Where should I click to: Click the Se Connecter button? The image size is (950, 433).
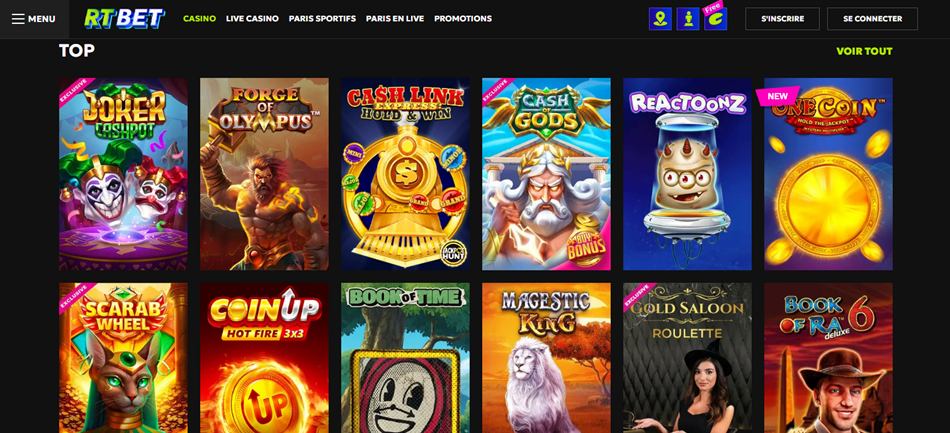point(872,19)
